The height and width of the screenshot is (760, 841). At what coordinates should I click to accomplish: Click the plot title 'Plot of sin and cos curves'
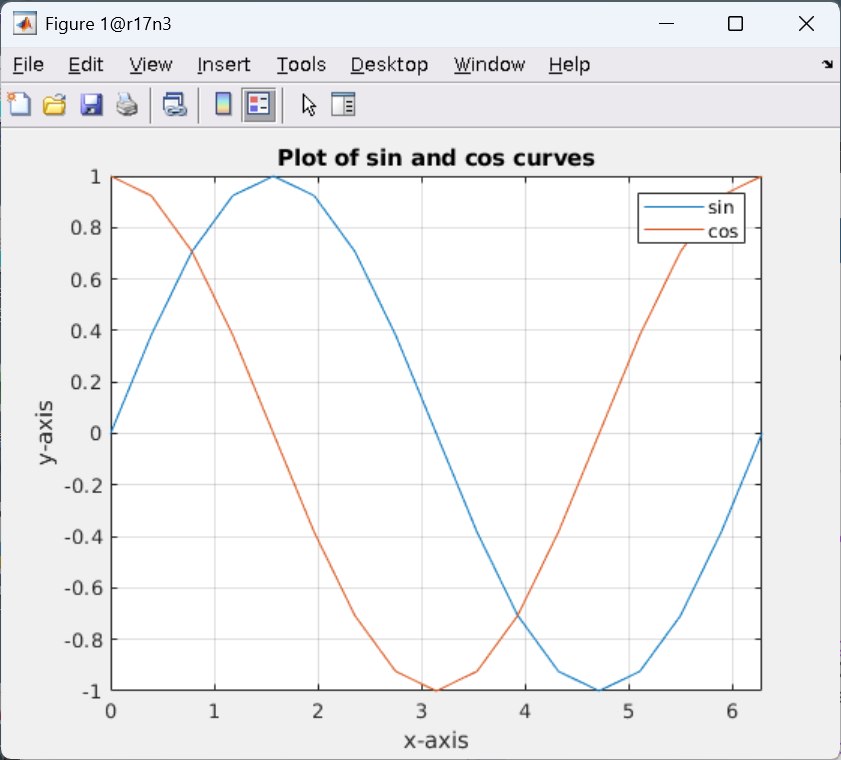[x=436, y=158]
